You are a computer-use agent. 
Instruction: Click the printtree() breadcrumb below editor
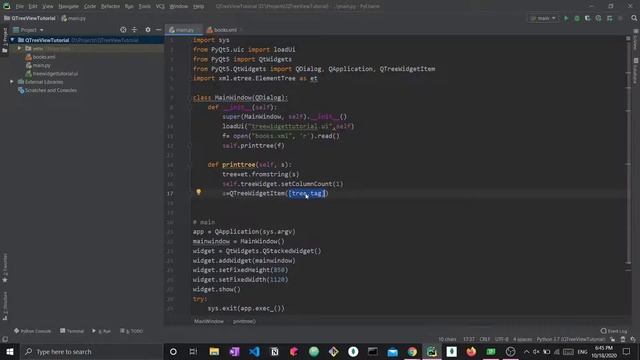tap(244, 321)
